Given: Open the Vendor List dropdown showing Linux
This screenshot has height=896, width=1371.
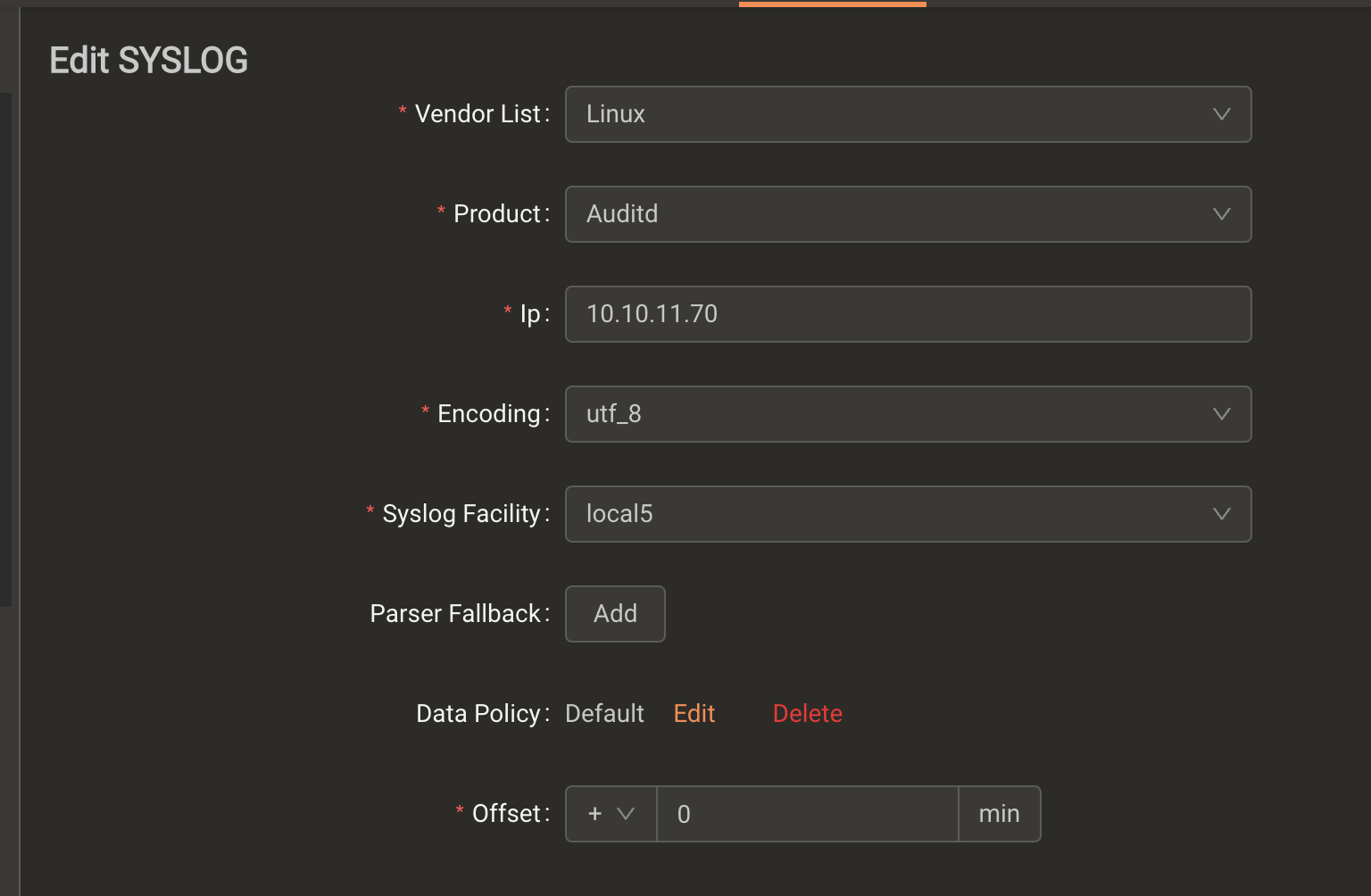Looking at the screenshot, I should 908,114.
